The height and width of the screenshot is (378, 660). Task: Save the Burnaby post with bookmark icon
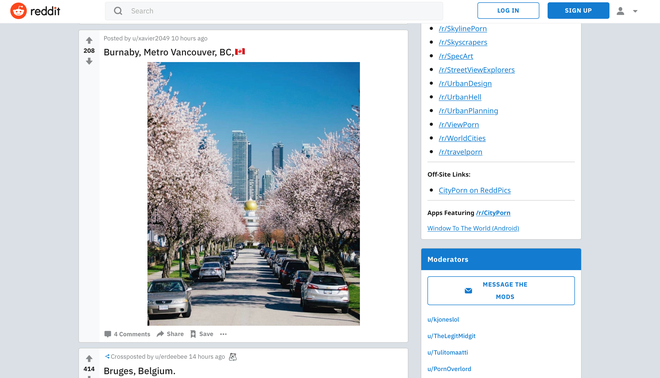click(x=202, y=334)
